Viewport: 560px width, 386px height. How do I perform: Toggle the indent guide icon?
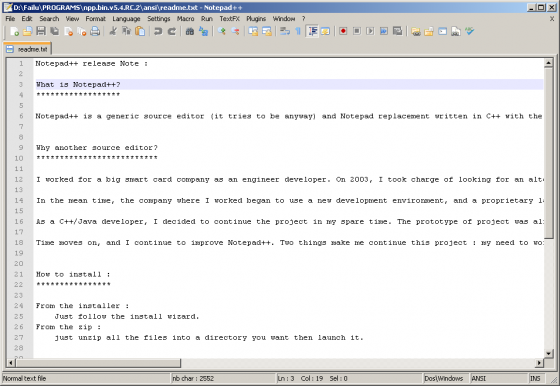(312, 31)
